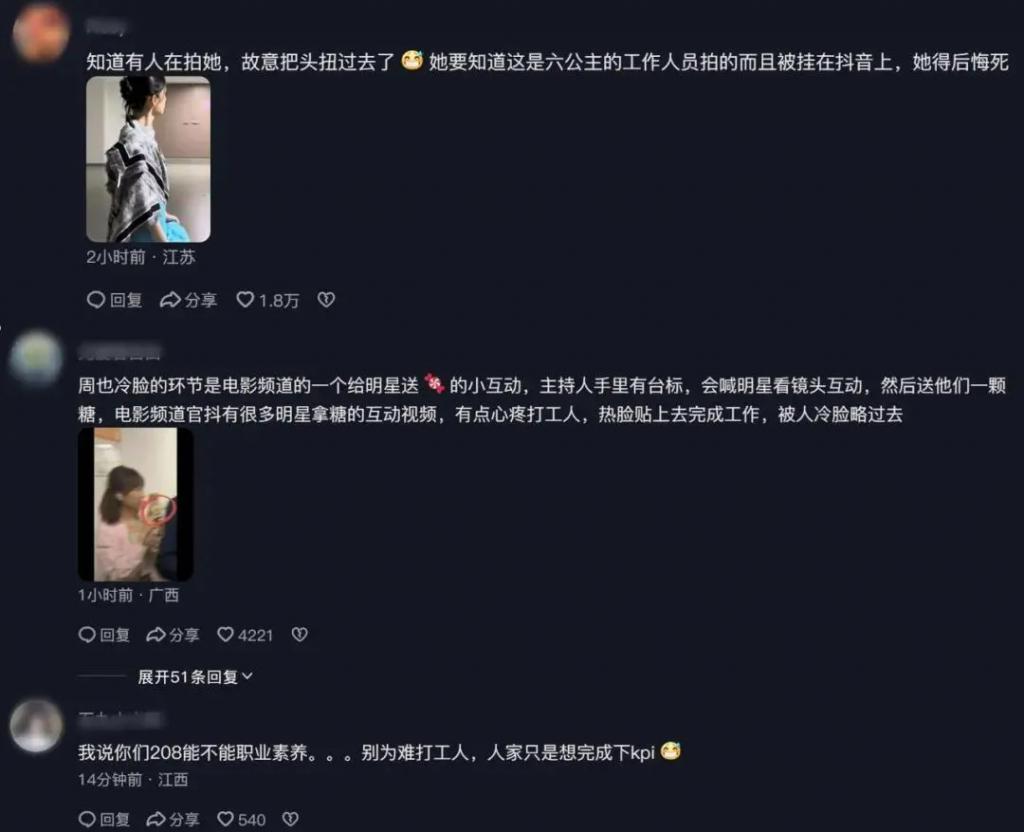Like the comment with 540 likes
1024x832 pixels.
(241, 819)
